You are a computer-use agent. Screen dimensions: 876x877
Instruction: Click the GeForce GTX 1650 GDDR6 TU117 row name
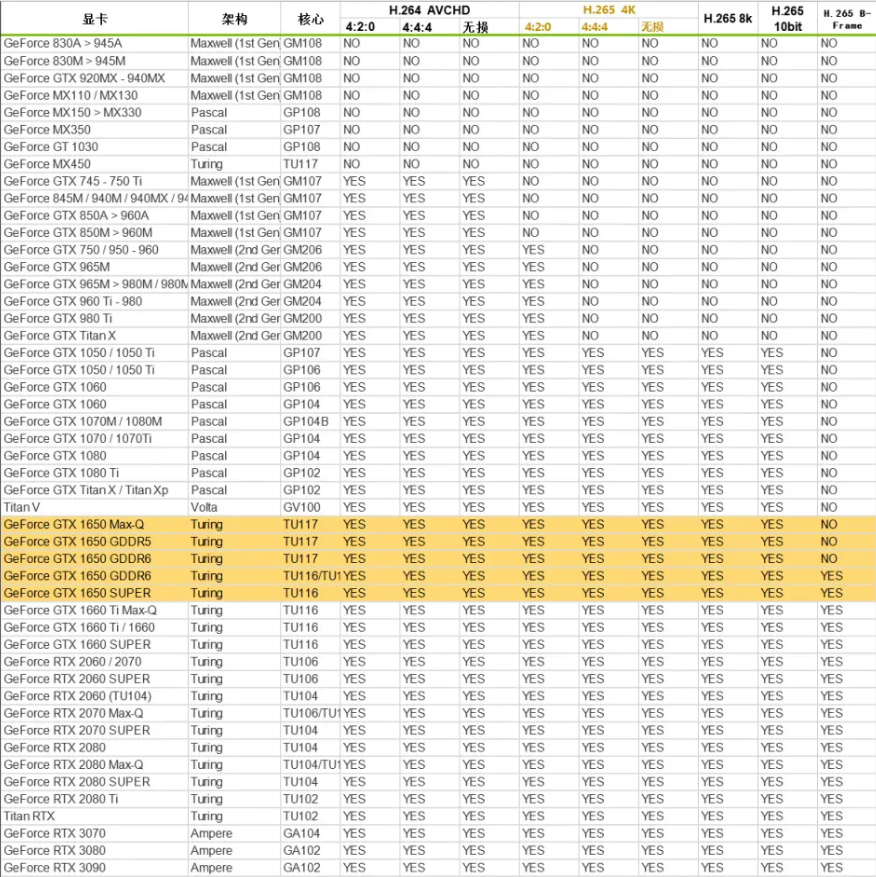click(77, 559)
